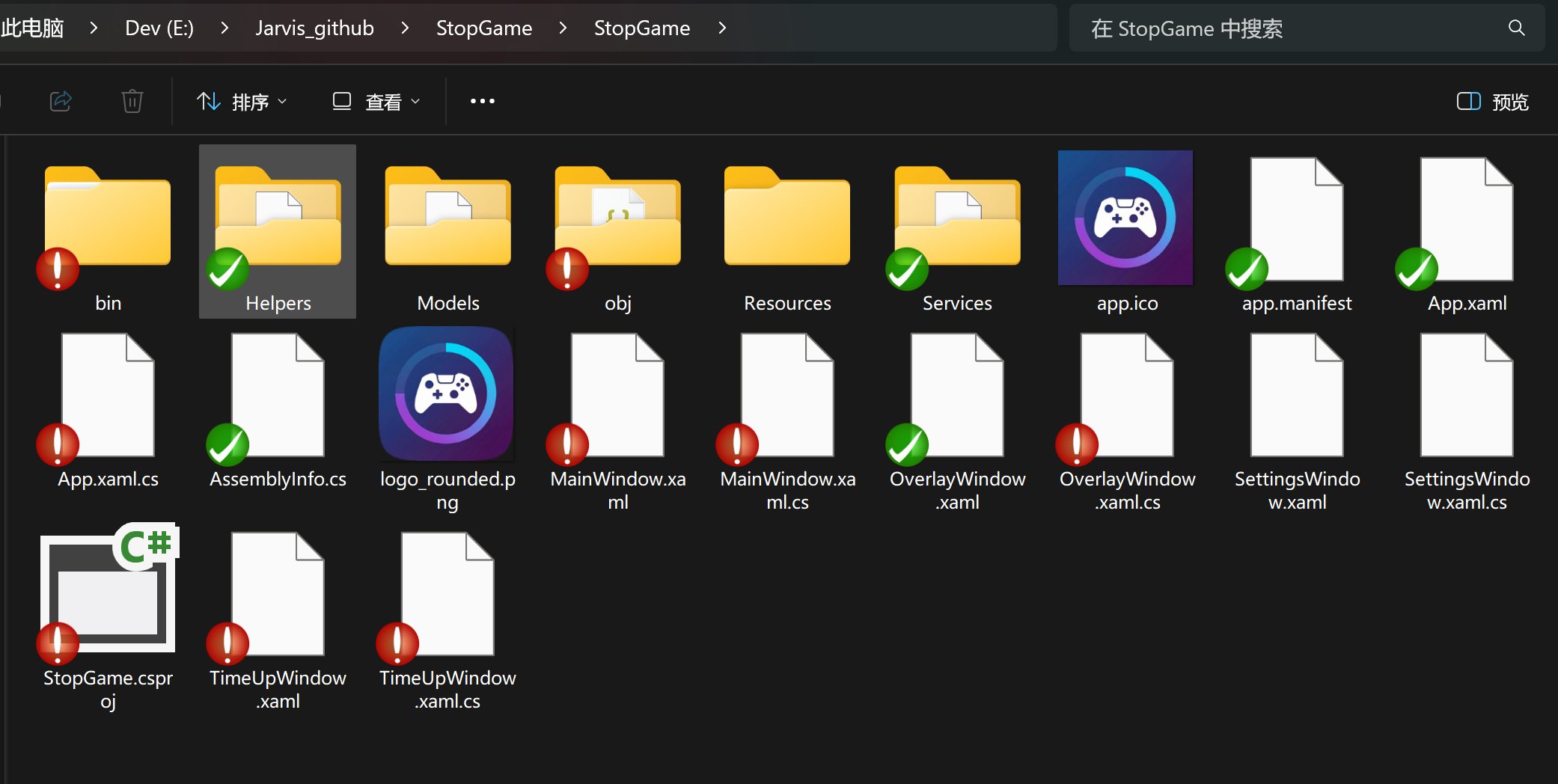Open the view options dropdown

376,101
